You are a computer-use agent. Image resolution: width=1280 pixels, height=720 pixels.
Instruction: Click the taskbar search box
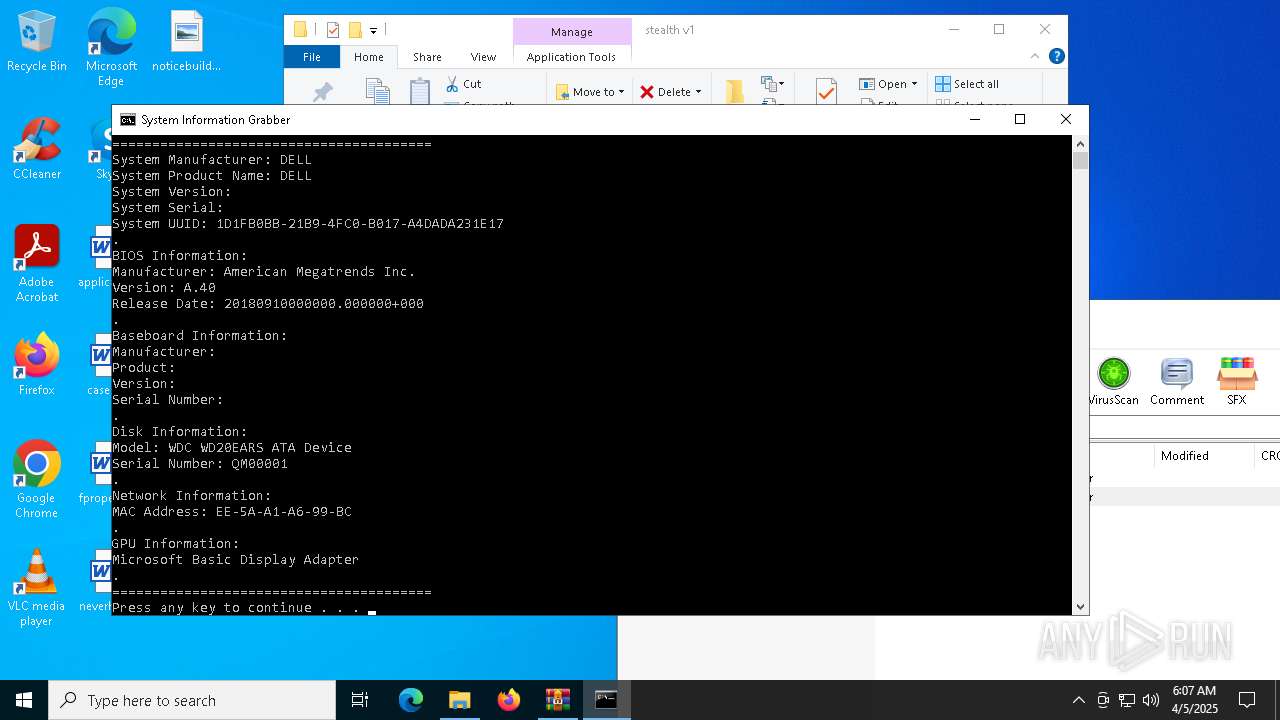pyautogui.click(x=192, y=700)
